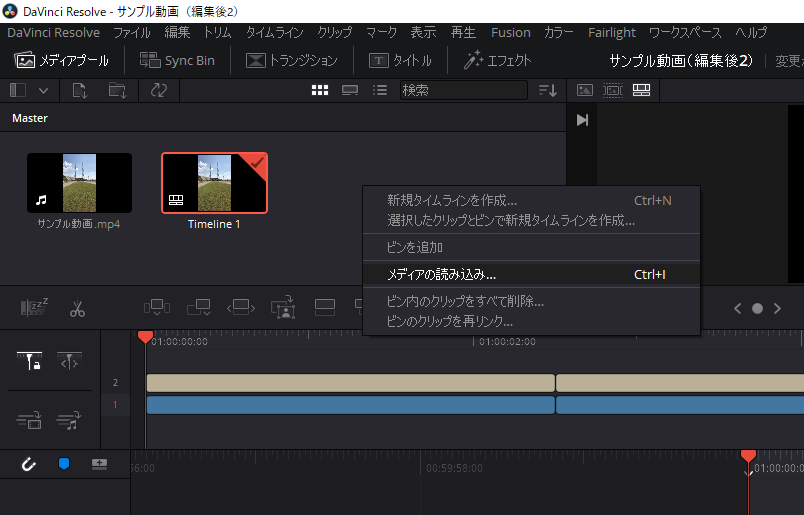Image resolution: width=804 pixels, height=515 pixels.
Task: Click the sync clips refresh icon
Action: [159, 90]
